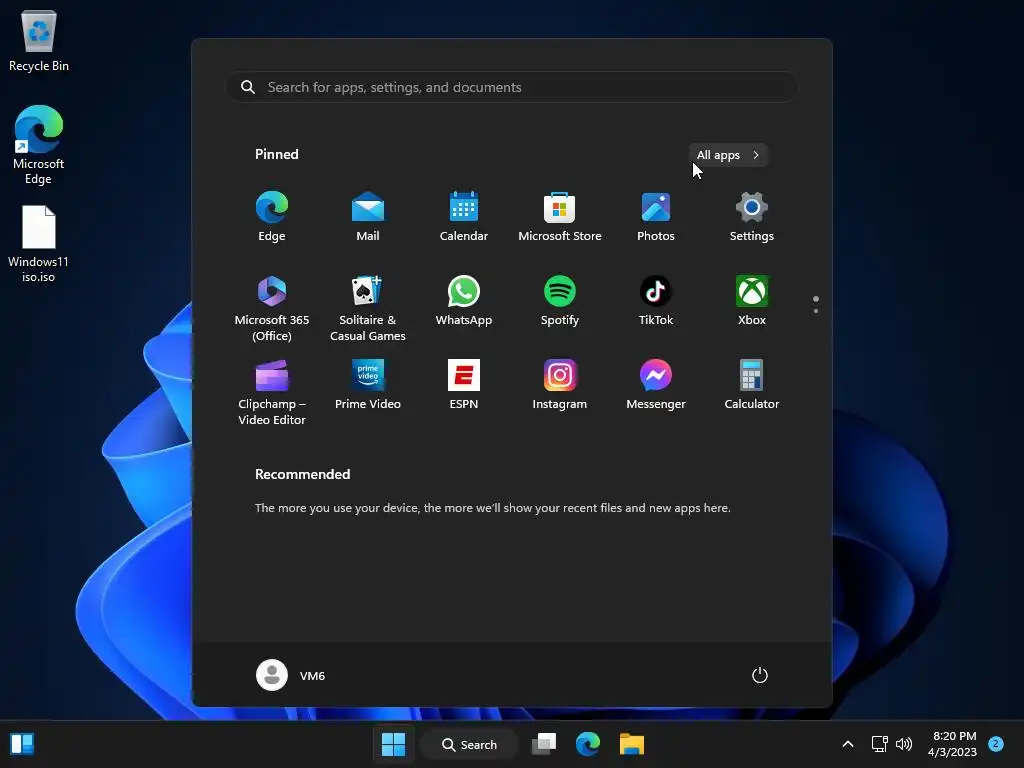Launch Edge from the taskbar

coord(588,744)
